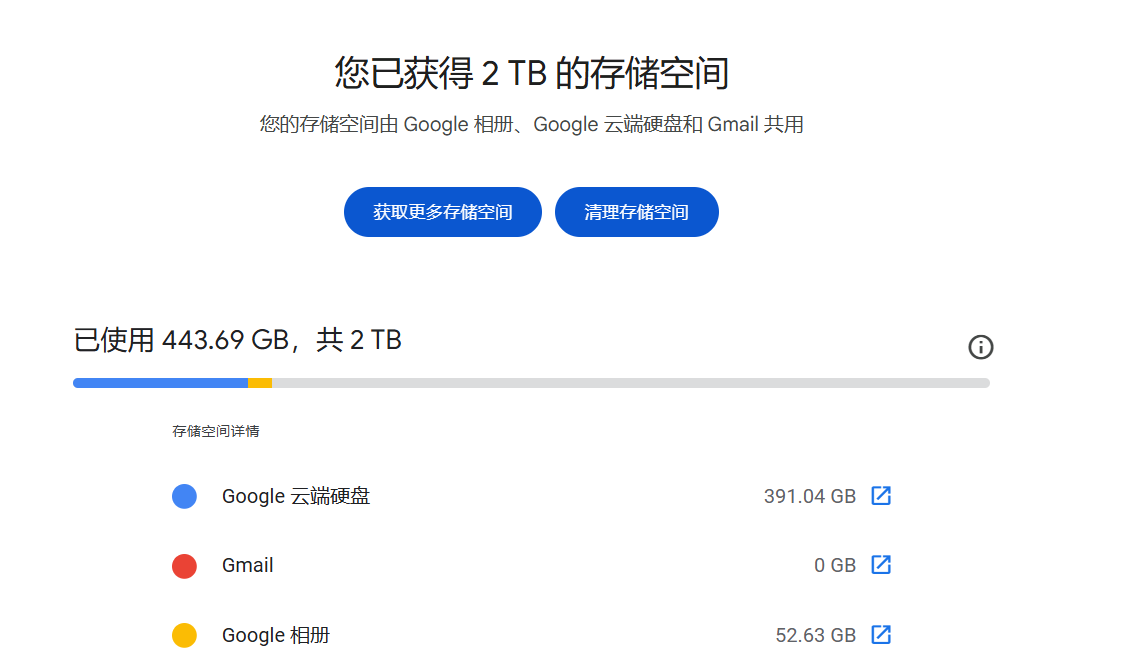Viewport: 1146px width, 656px height.
Task: Click the yellow Google 相册 color dot
Action: 184,635
